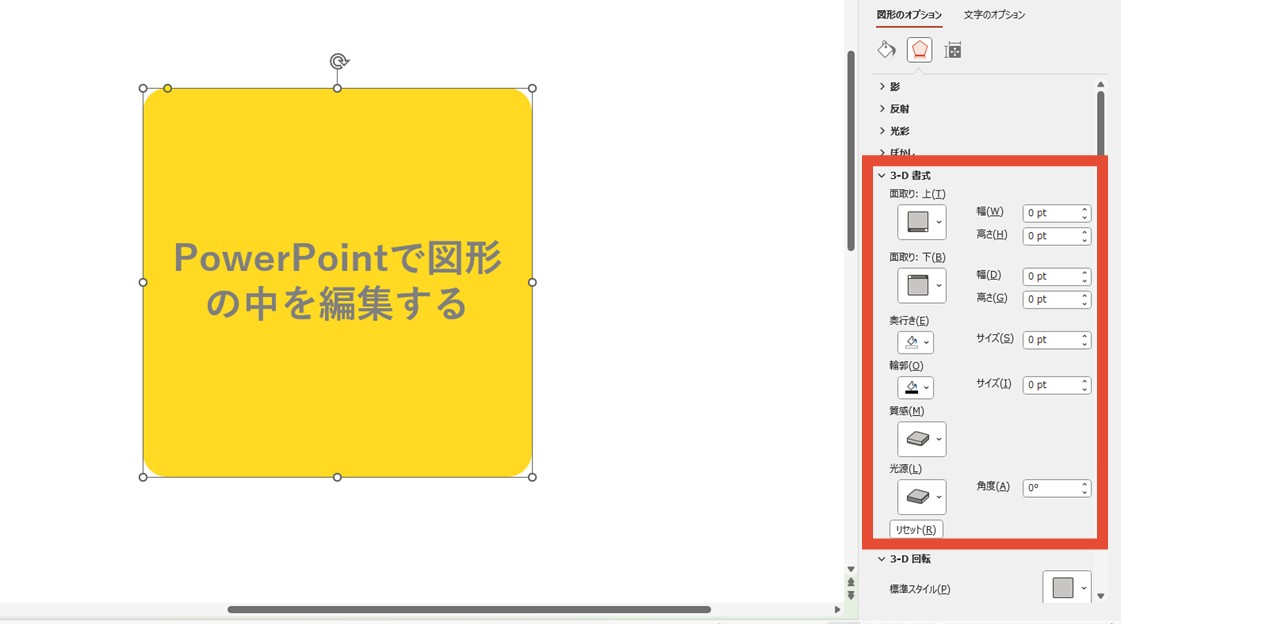
Task: Open the Fill & Line paint bucket tab
Action: click(x=886, y=50)
